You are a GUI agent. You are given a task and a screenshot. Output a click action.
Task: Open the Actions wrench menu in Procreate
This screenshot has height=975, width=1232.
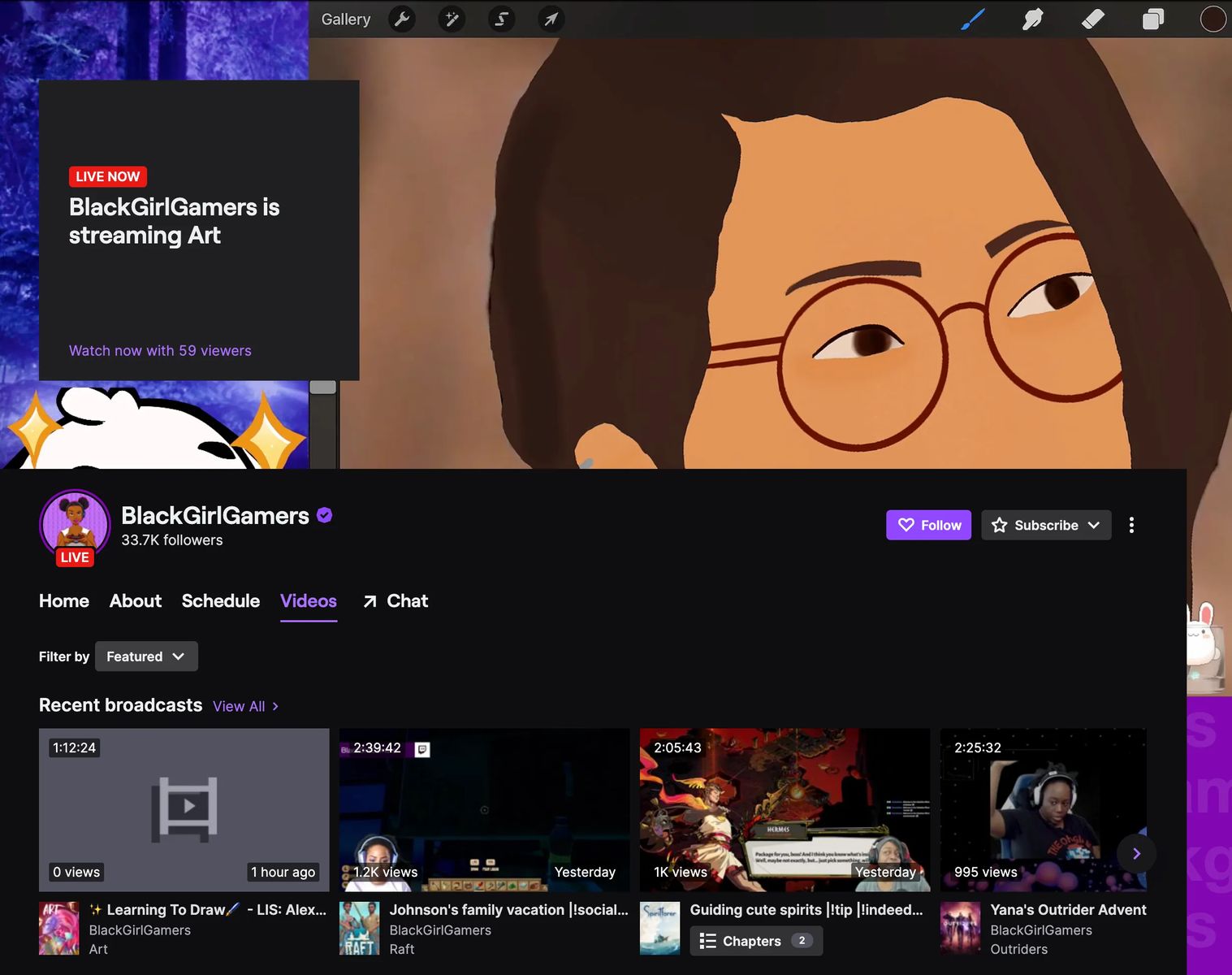coord(402,19)
